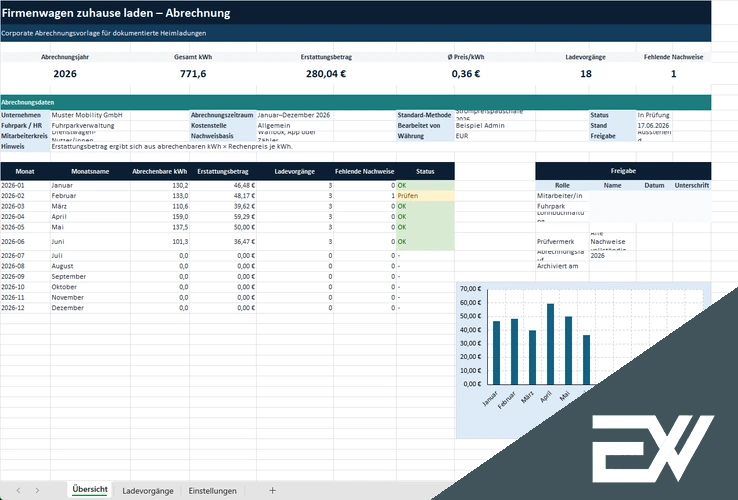Select the April bar in chart
Image resolution: width=738 pixels, height=500 pixels.
pos(550,344)
